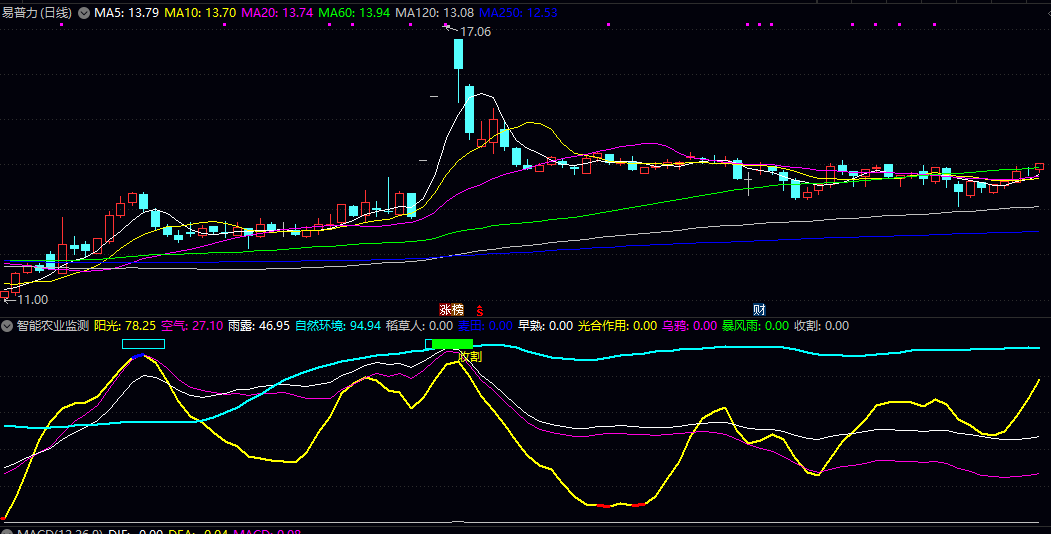
Task: Expand the MACD indicator panel arrow
Action: click(x=8, y=531)
